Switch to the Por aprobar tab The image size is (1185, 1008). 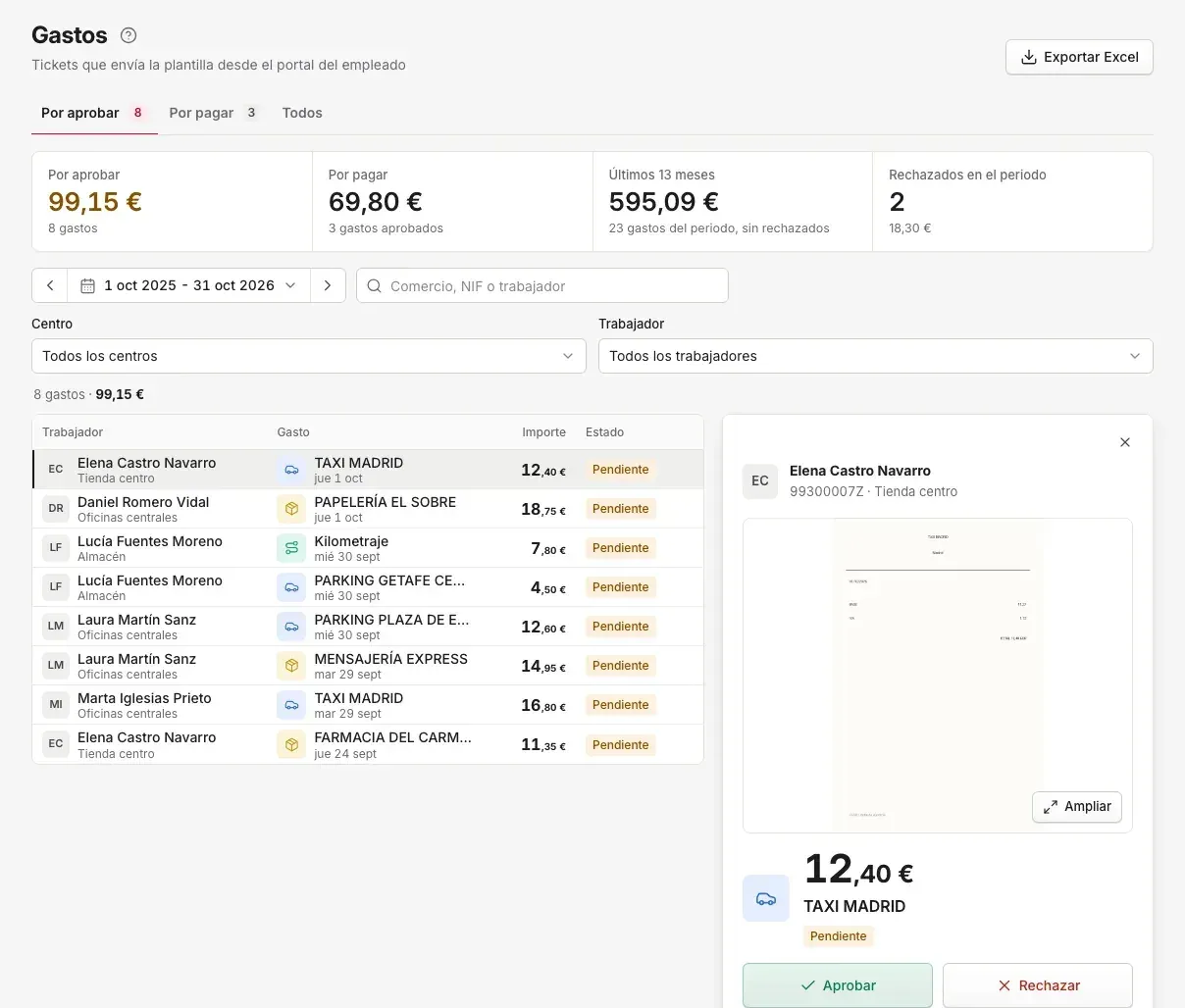tap(94, 113)
